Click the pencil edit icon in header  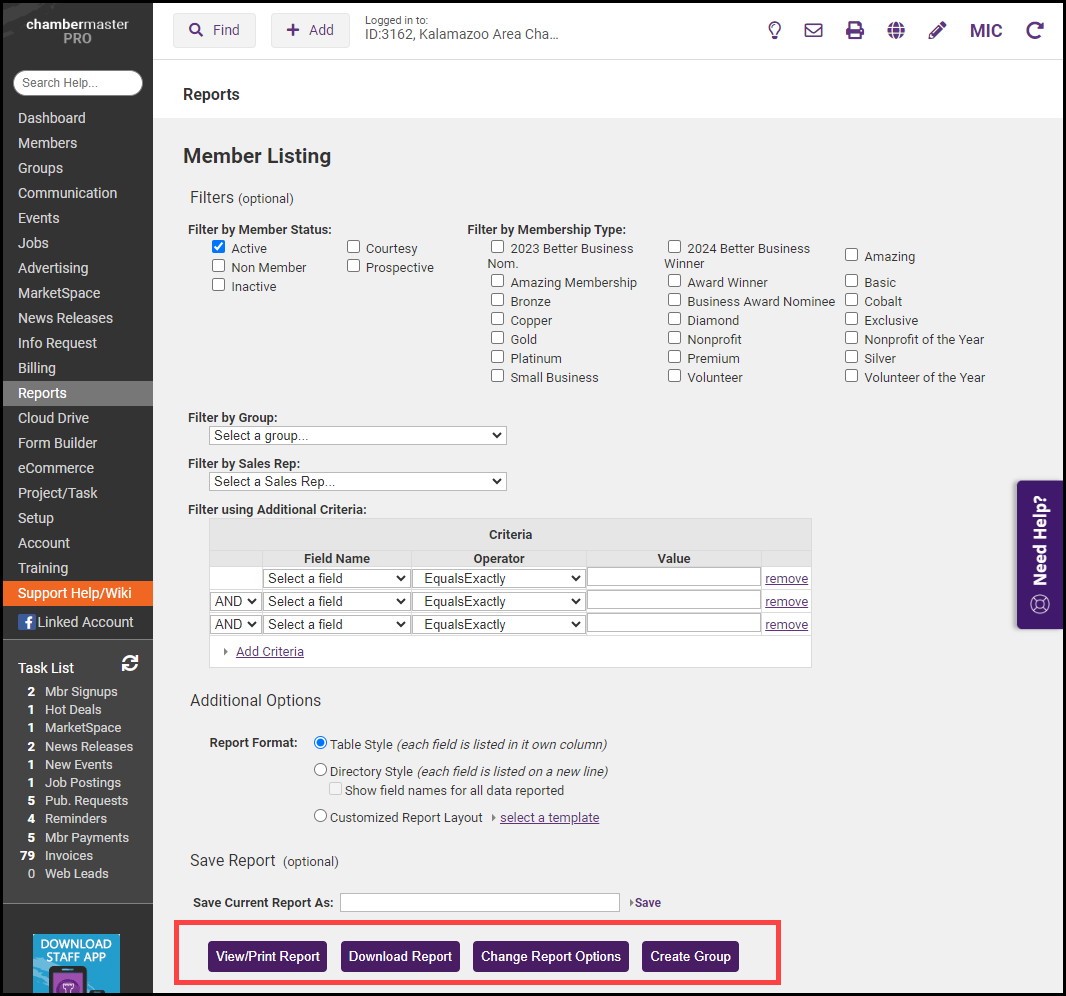(937, 31)
